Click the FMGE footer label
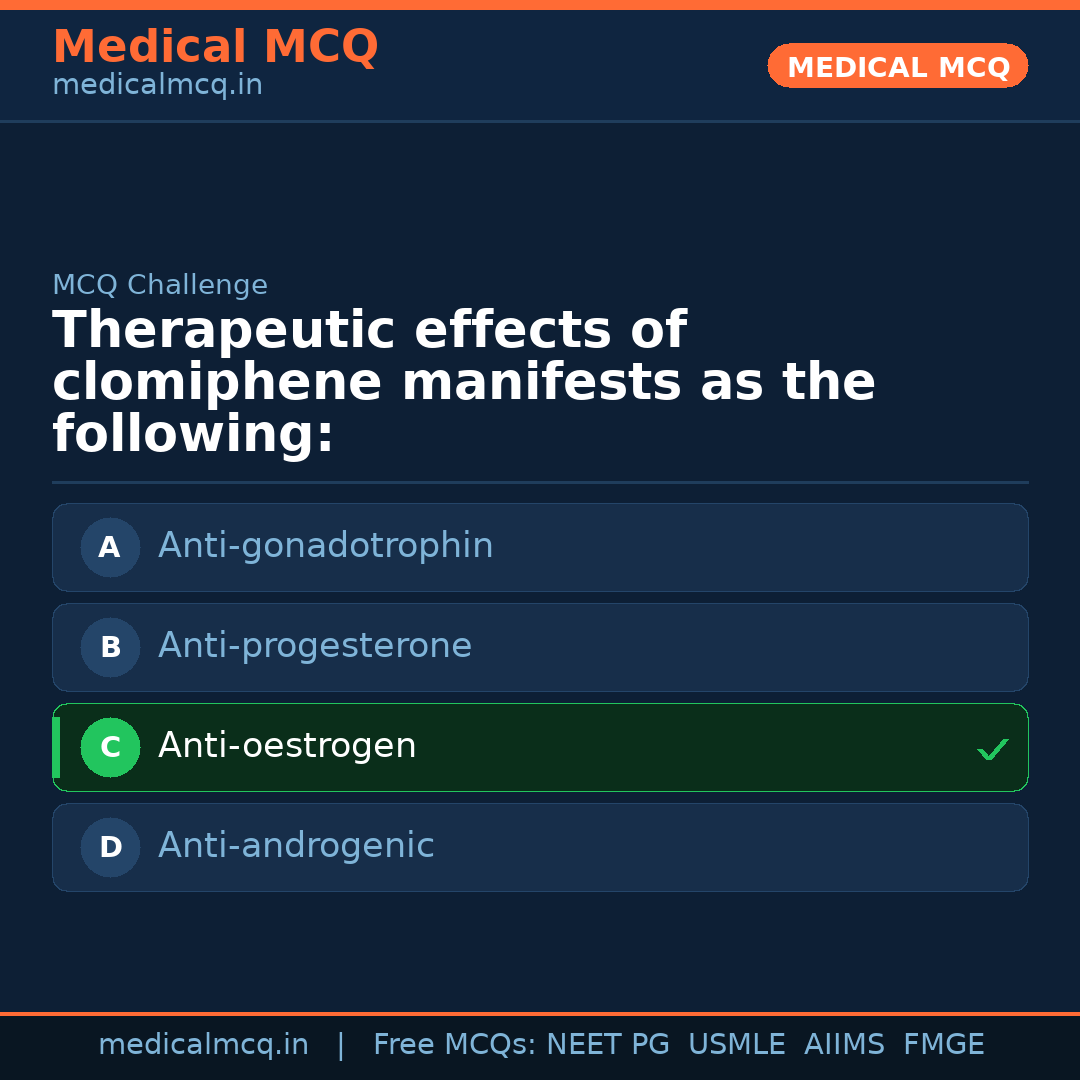This screenshot has width=1080, height=1080. (943, 1045)
